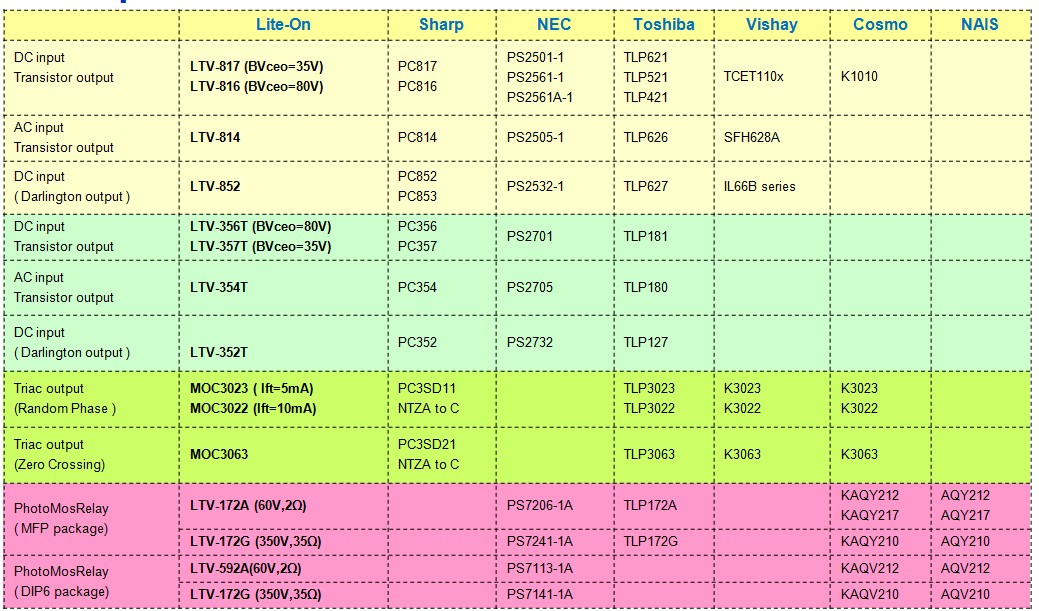Select the MOC3063 part

click(219, 455)
